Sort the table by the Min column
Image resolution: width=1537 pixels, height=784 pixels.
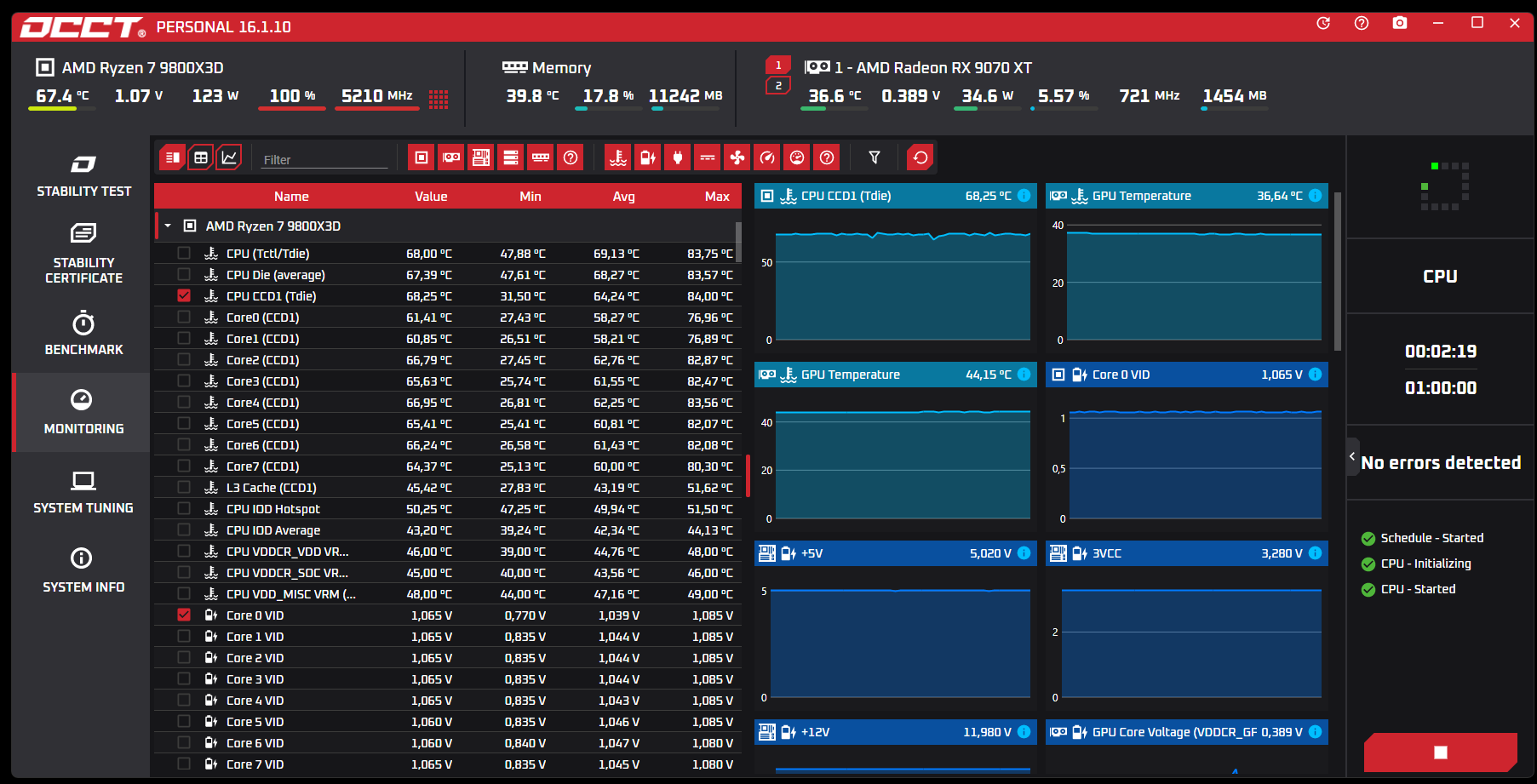pyautogui.click(x=530, y=197)
